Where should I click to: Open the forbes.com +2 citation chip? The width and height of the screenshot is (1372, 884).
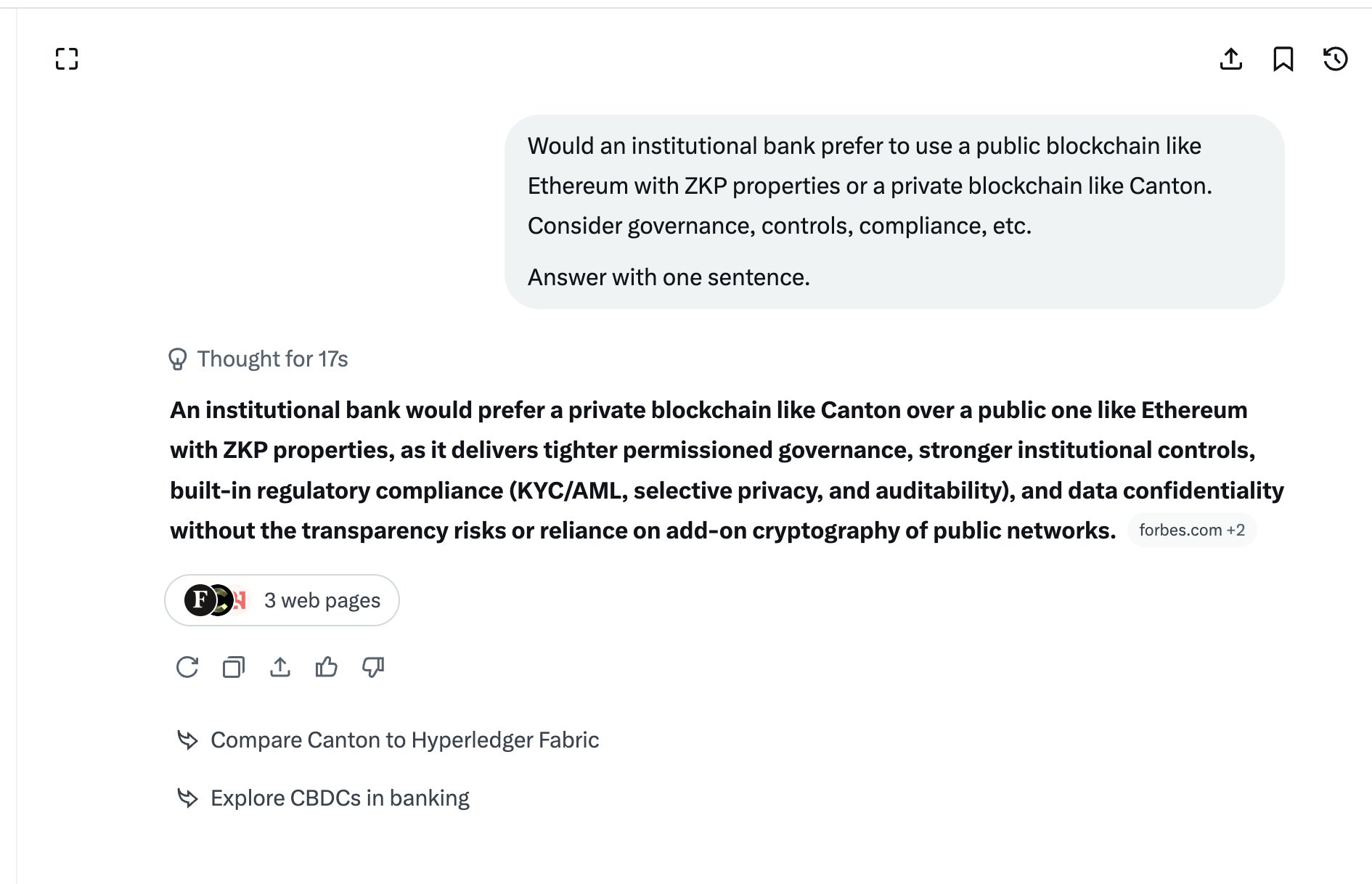tap(1191, 531)
